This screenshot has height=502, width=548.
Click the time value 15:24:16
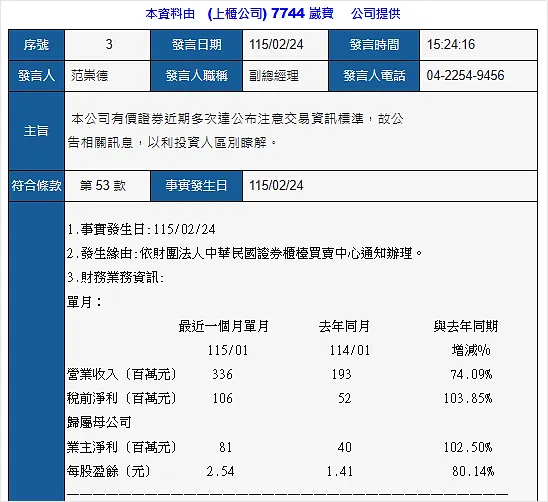[x=451, y=44]
